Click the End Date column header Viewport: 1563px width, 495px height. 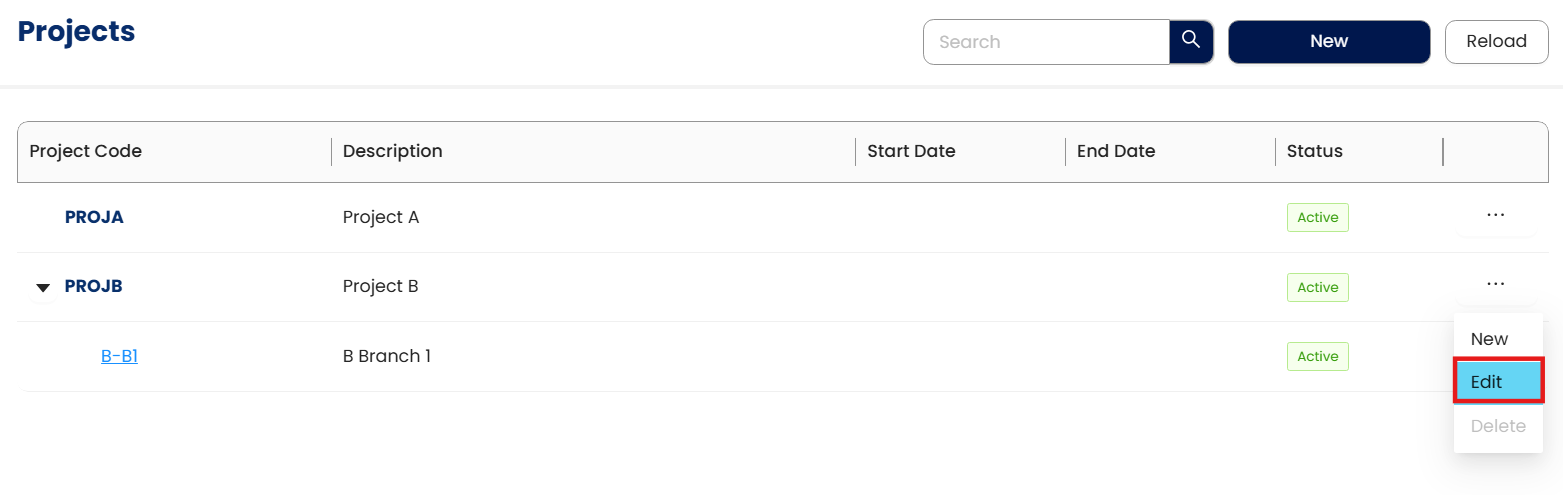[1115, 152]
